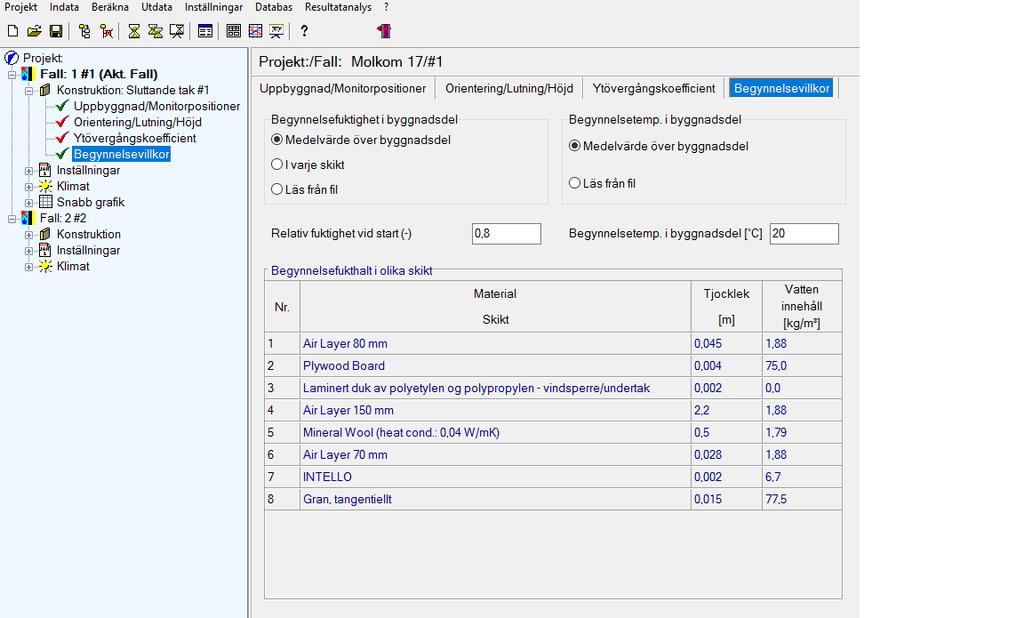Run all cases with double hourglass icon

pos(155,31)
